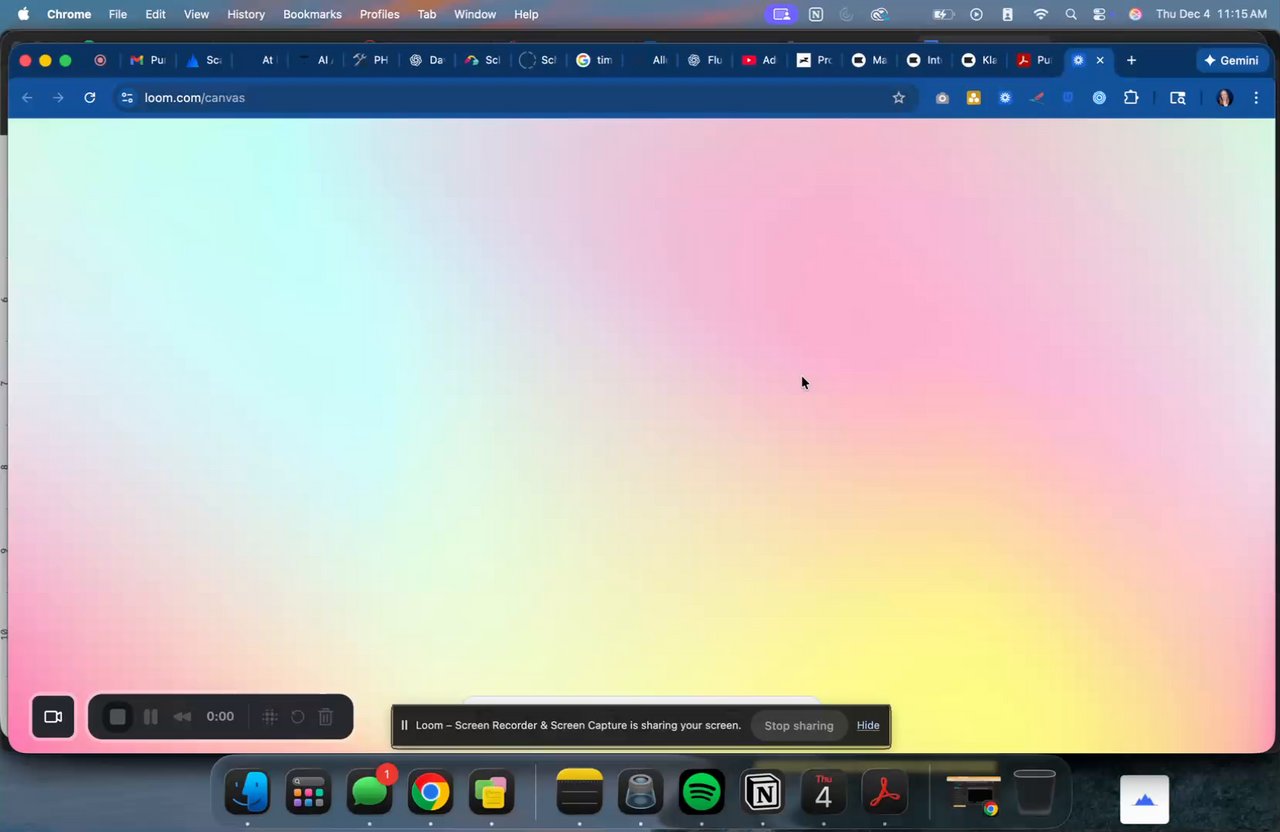Open the Bookmarks menu
This screenshot has width=1280, height=832.
tap(312, 14)
